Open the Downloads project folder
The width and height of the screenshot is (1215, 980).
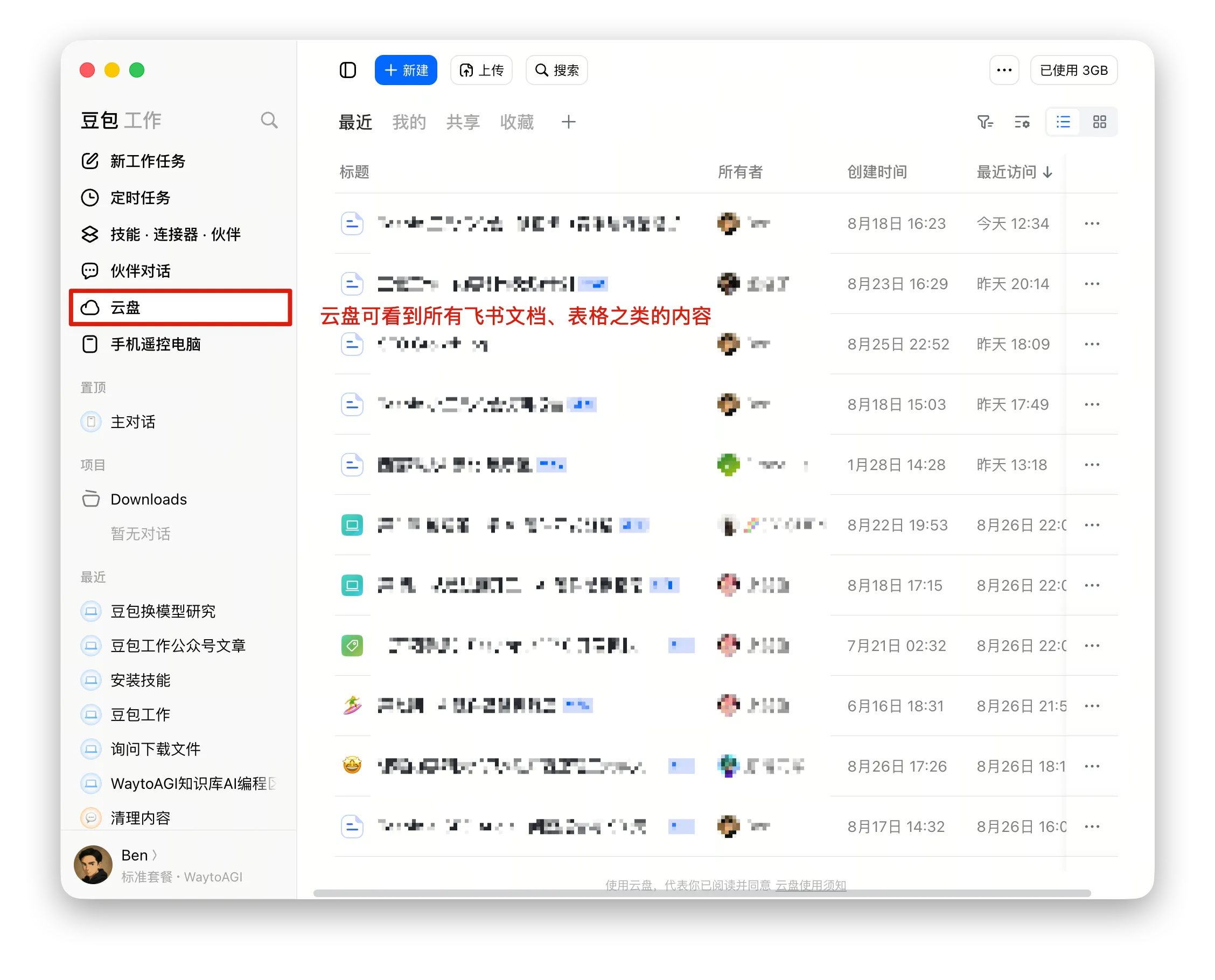click(180, 500)
